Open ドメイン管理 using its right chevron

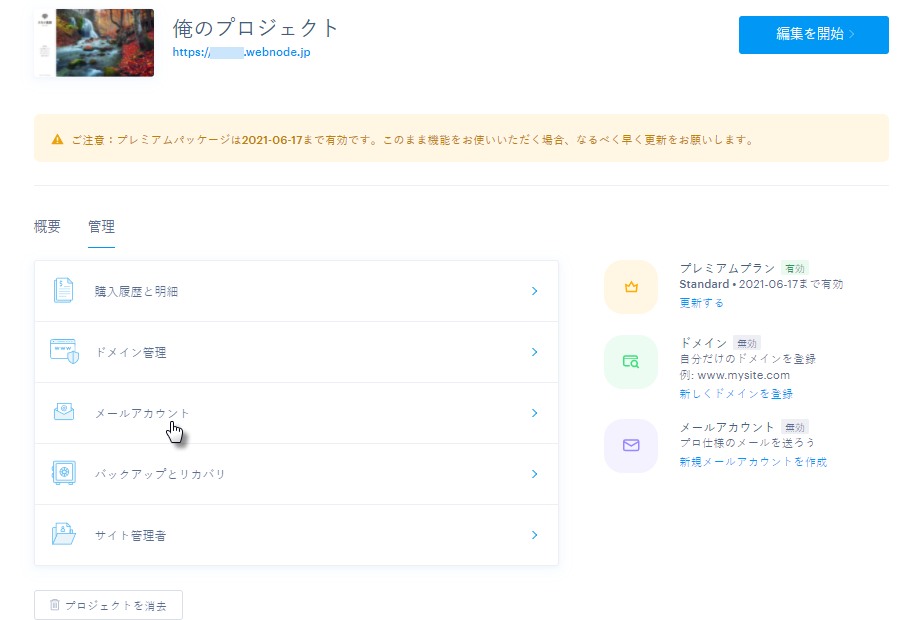click(x=535, y=352)
